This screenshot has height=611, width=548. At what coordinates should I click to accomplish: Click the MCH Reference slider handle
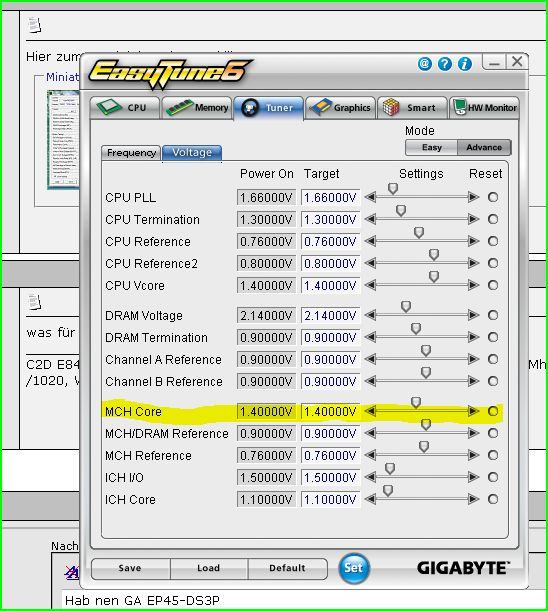pos(424,447)
